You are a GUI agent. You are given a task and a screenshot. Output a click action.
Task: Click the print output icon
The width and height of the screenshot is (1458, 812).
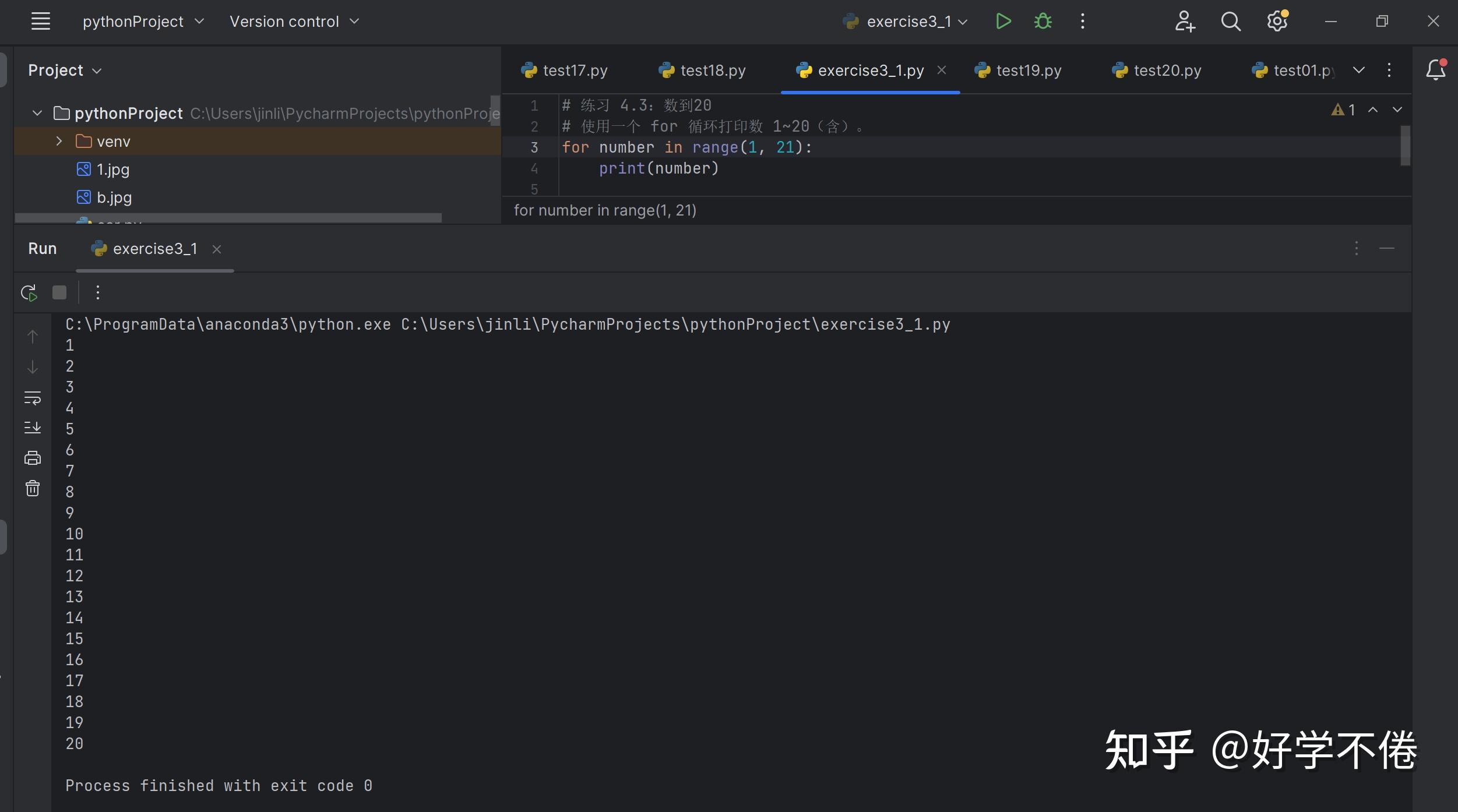click(x=33, y=458)
